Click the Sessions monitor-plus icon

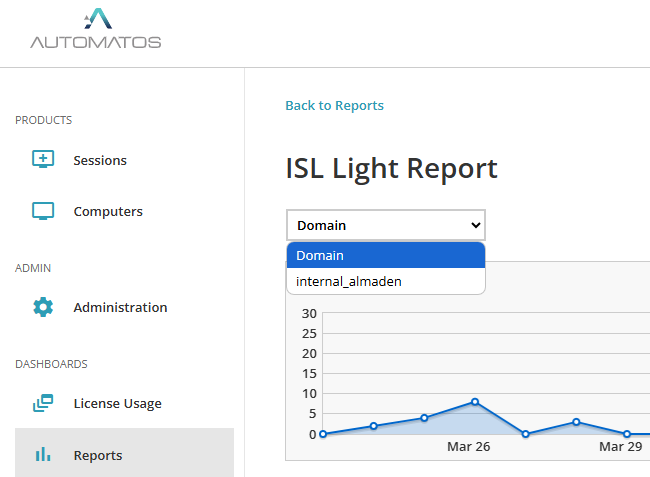click(43, 160)
